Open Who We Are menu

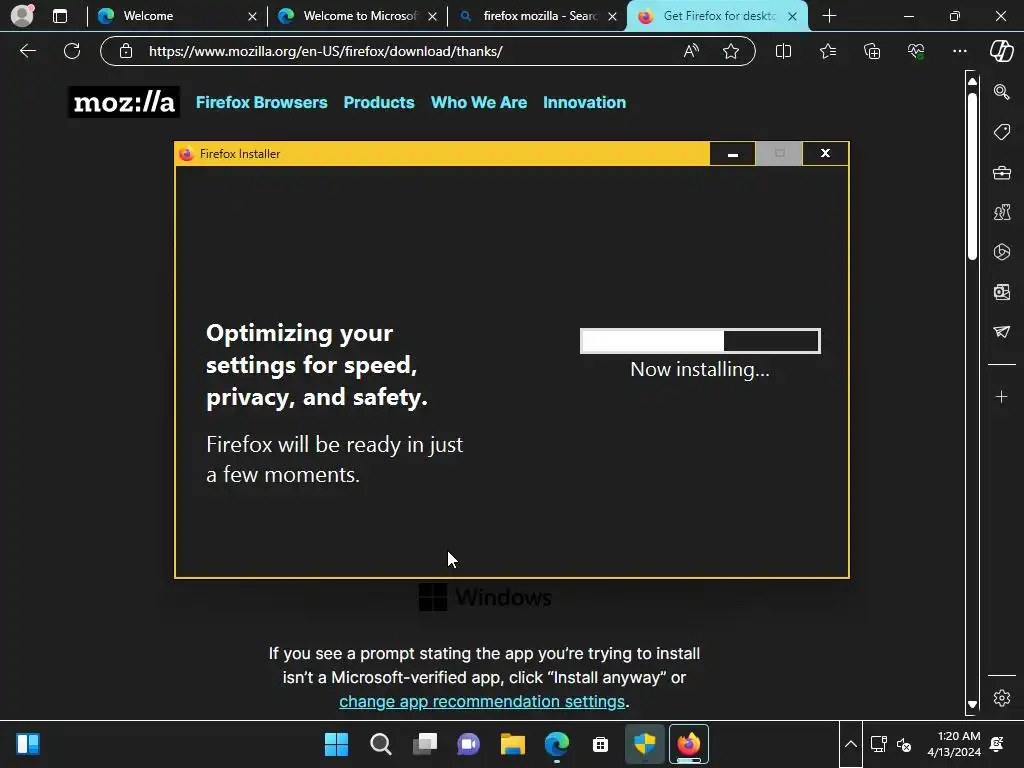(x=479, y=103)
